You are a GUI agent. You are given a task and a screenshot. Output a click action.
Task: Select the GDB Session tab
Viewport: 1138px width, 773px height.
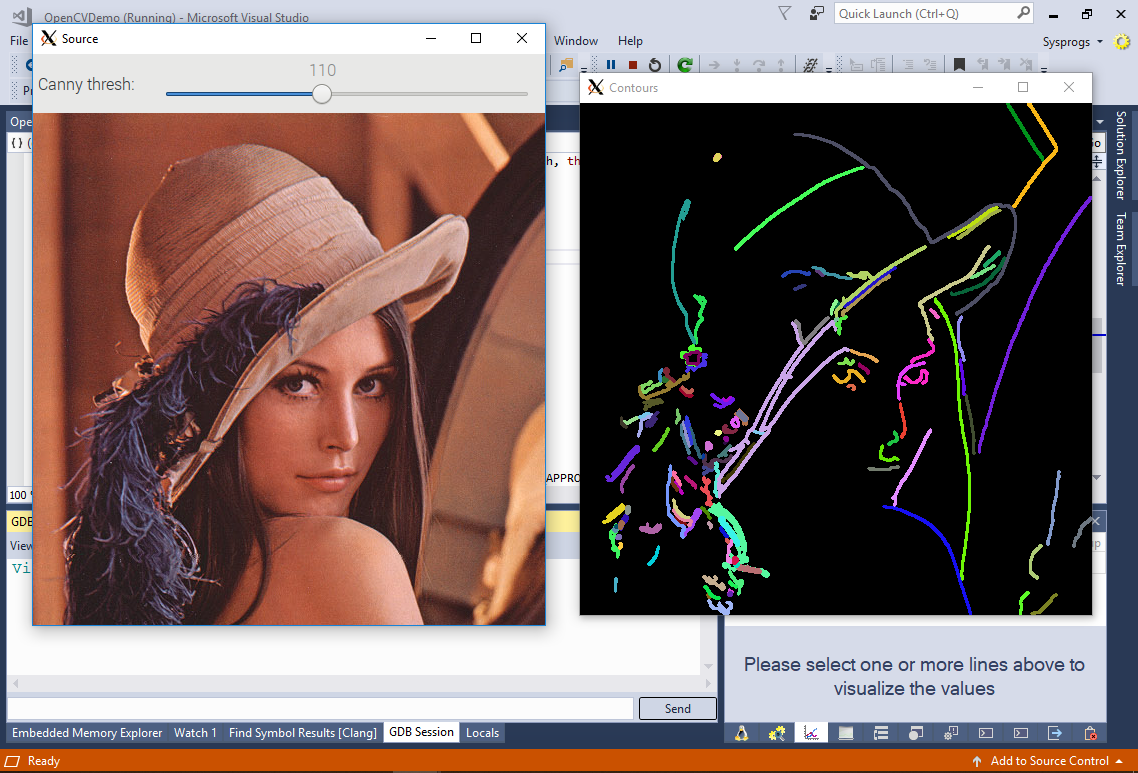[421, 732]
